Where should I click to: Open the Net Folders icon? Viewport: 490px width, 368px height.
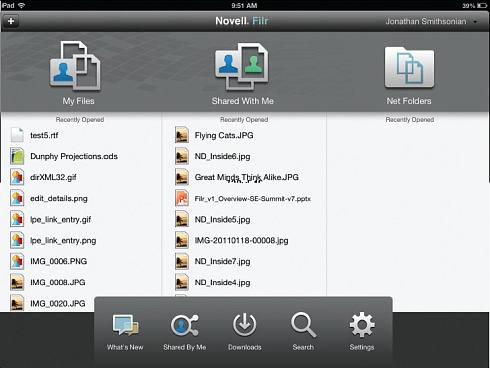tap(409, 67)
